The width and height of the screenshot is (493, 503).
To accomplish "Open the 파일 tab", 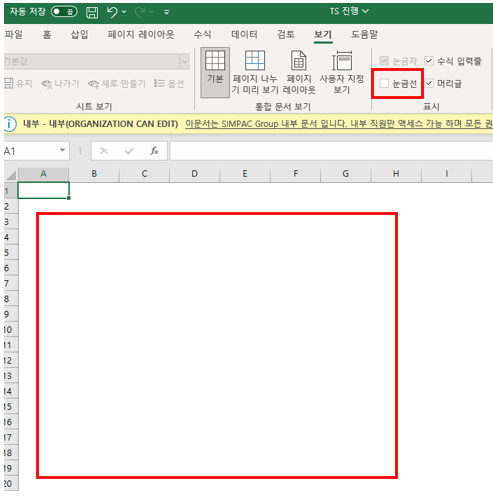I will [14, 34].
